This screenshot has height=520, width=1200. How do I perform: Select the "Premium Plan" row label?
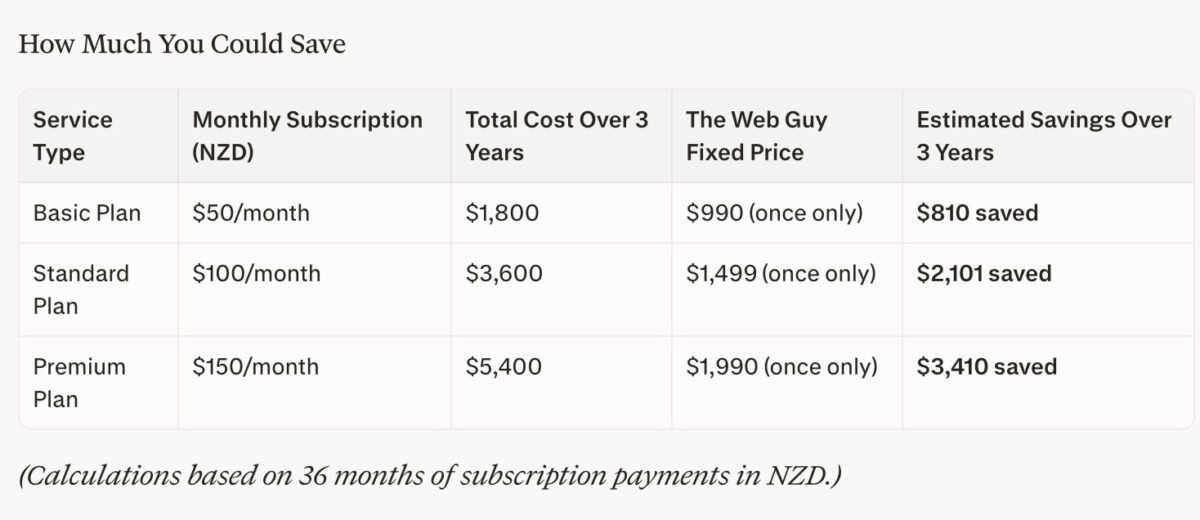click(x=79, y=383)
